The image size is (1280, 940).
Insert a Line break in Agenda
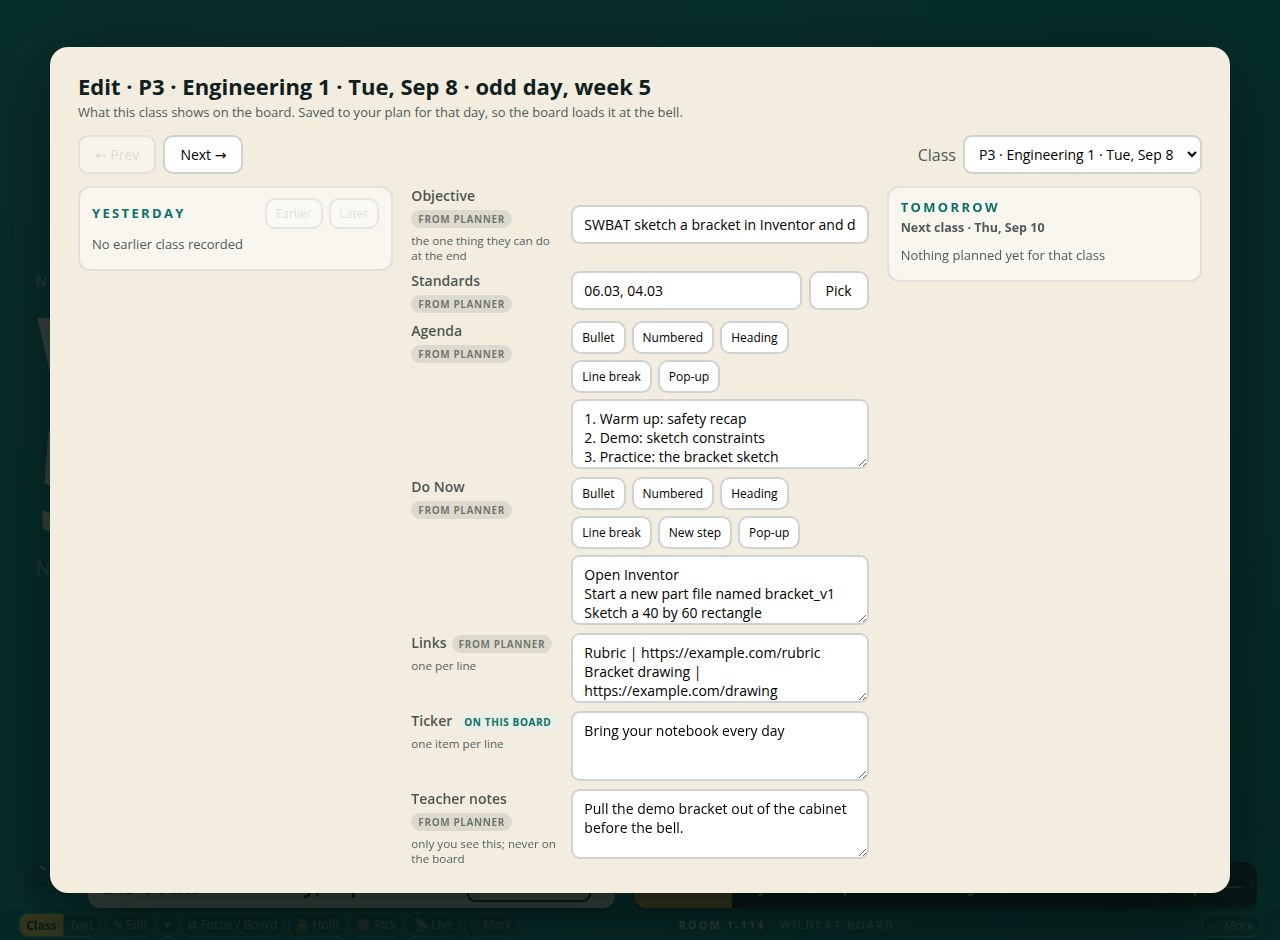(612, 377)
